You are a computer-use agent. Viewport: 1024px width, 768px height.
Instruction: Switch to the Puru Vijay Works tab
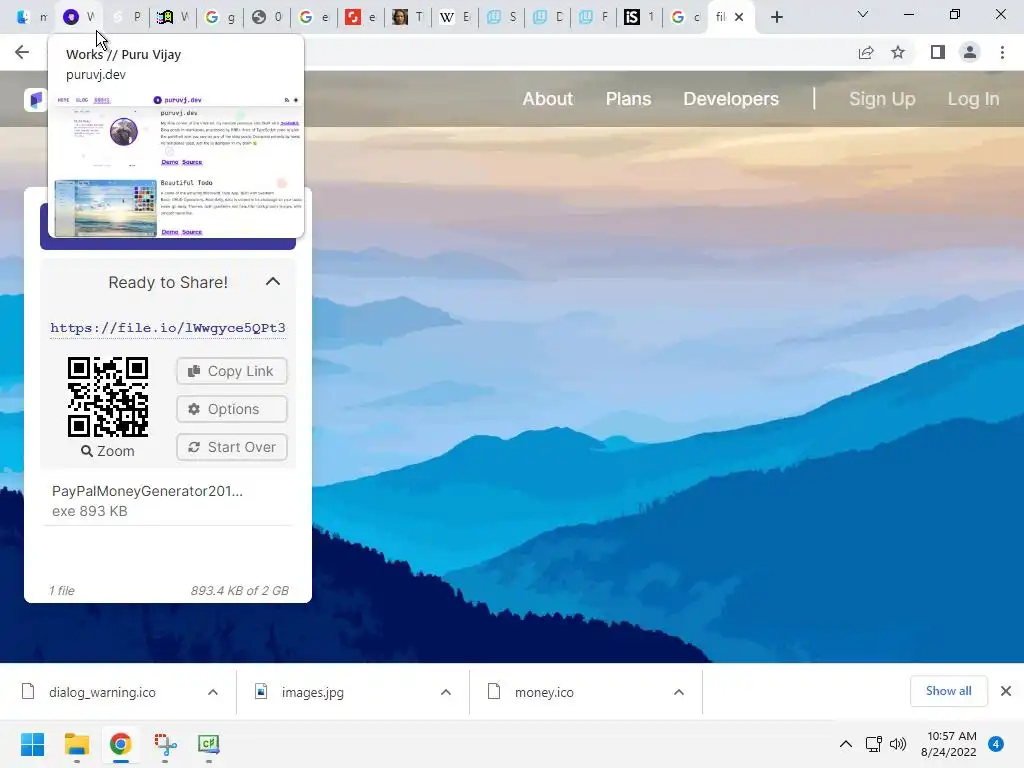[x=79, y=17]
